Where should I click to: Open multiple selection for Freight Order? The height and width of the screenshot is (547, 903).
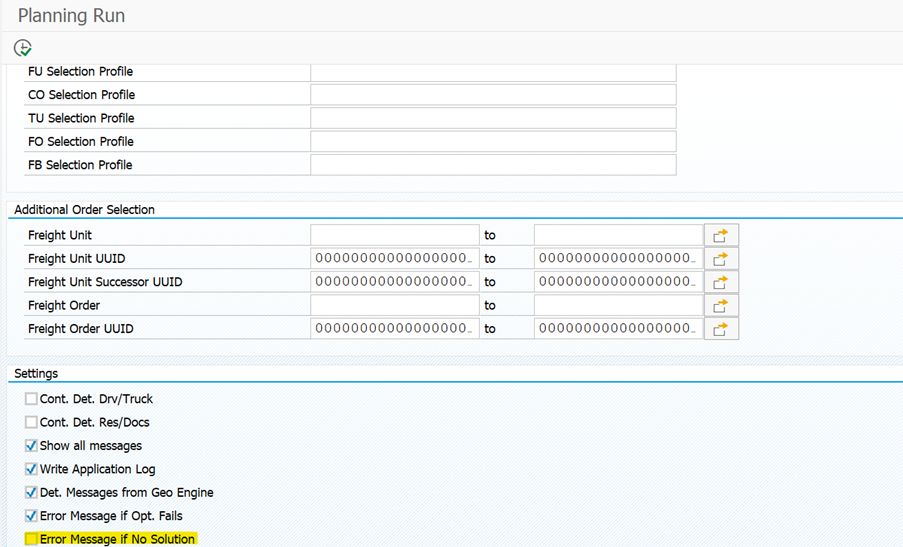[x=720, y=305]
